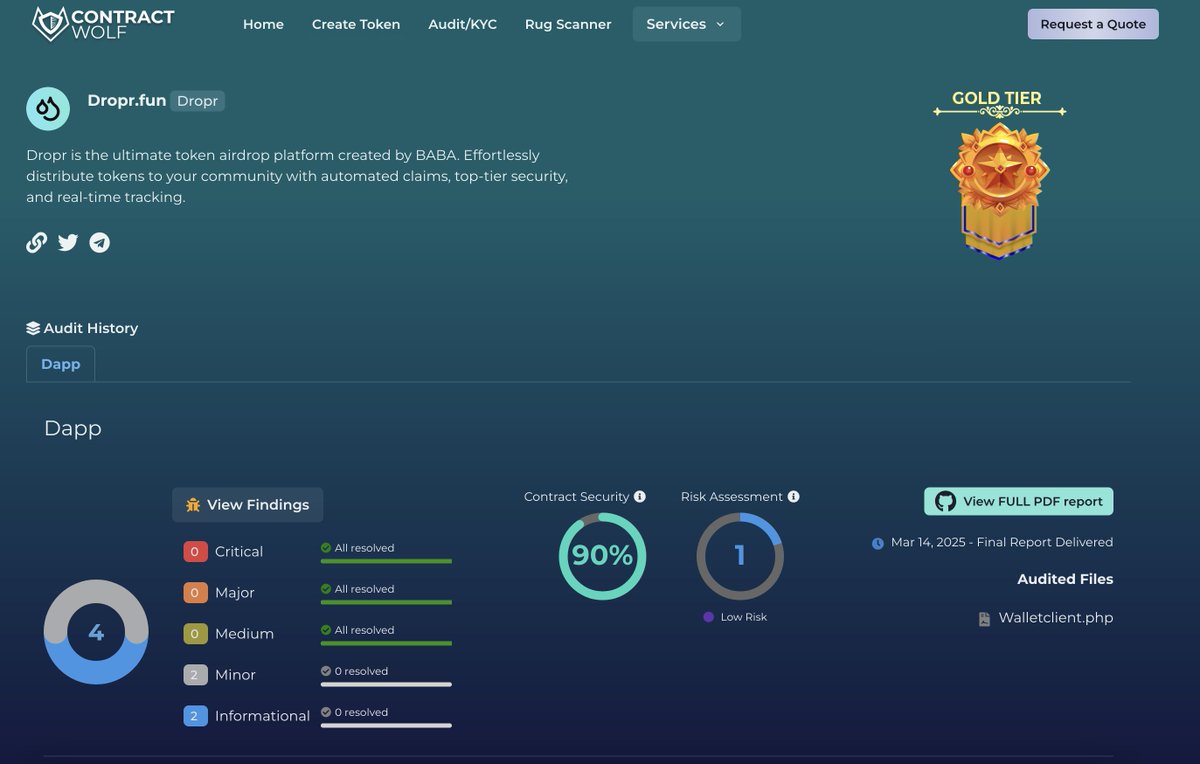Click the Informational severity label
Viewport: 1200px width, 764px height.
coord(263,716)
